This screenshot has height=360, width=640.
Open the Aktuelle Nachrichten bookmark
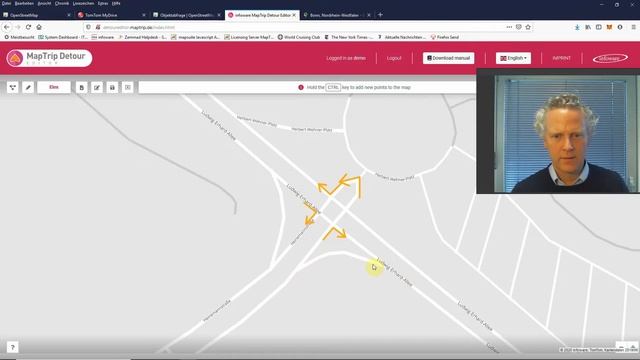402,37
